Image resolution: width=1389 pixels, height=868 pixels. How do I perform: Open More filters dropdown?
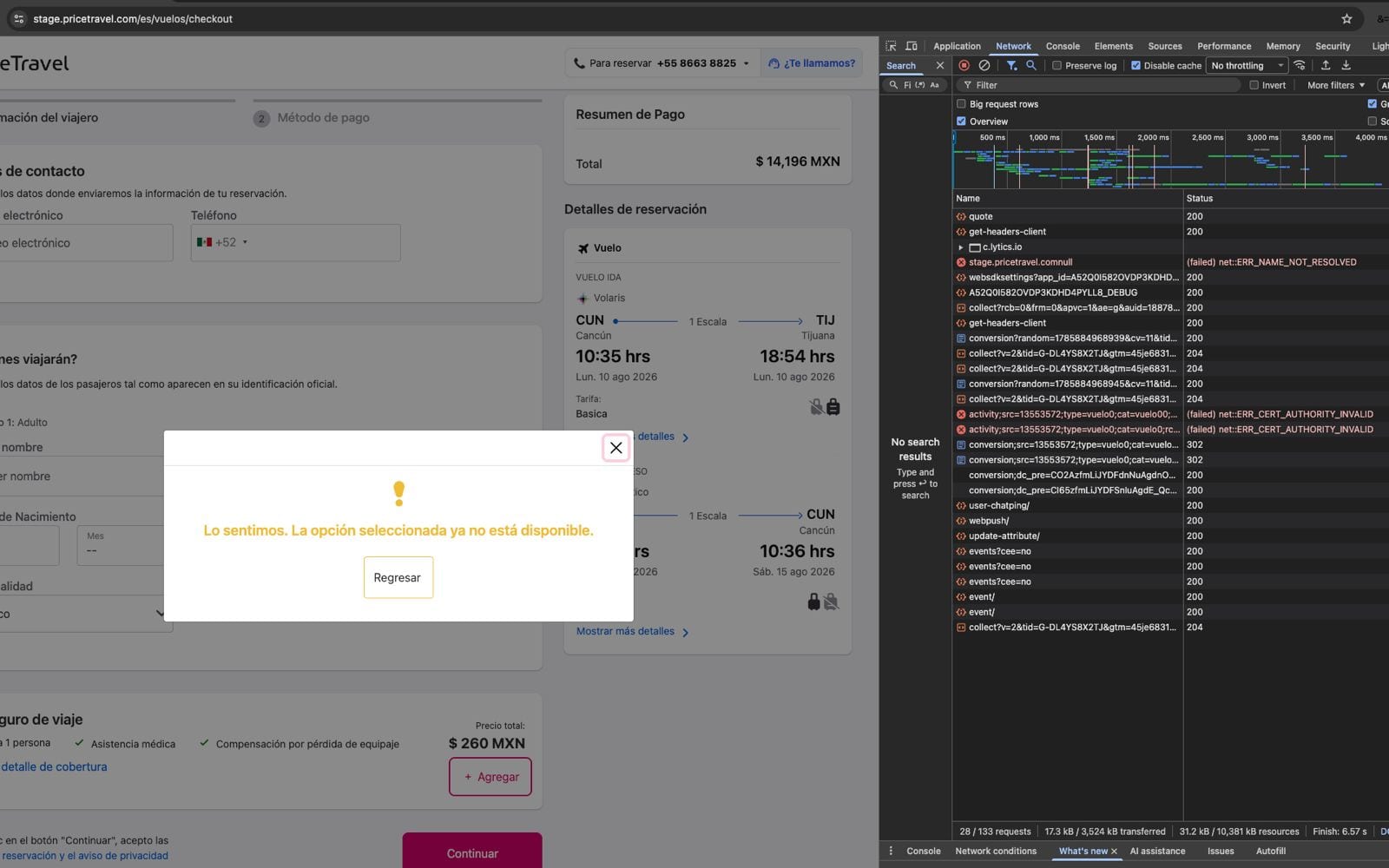pyautogui.click(x=1335, y=85)
